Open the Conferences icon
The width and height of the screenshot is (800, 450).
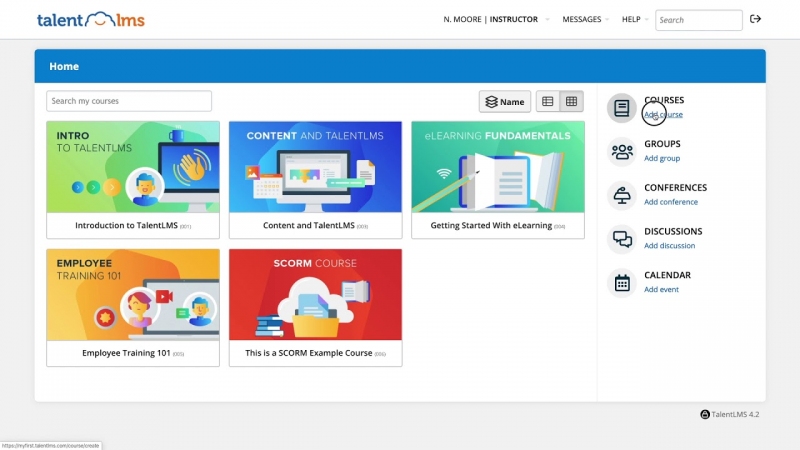[621, 195]
